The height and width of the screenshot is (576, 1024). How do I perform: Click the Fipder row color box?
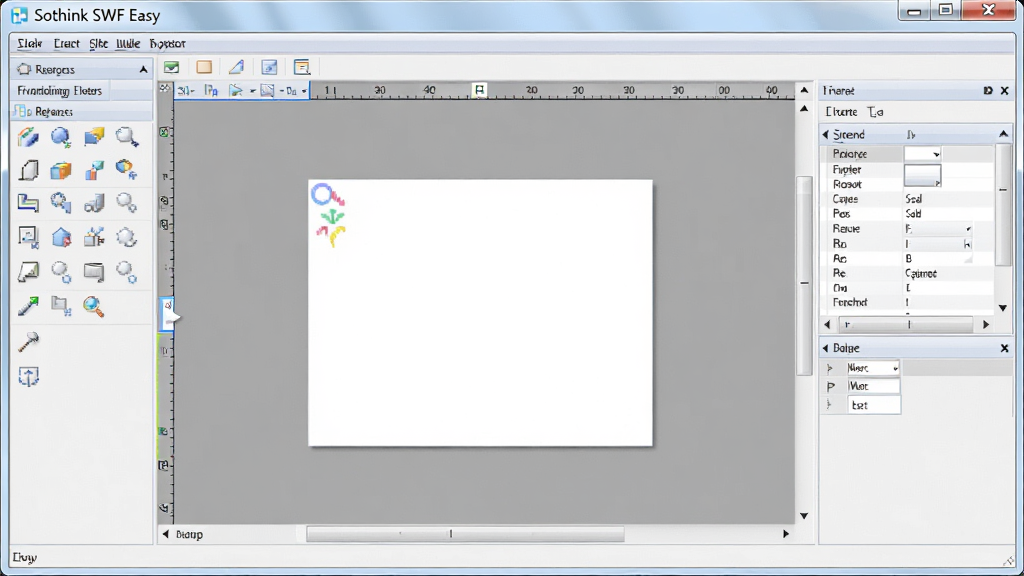click(922, 176)
